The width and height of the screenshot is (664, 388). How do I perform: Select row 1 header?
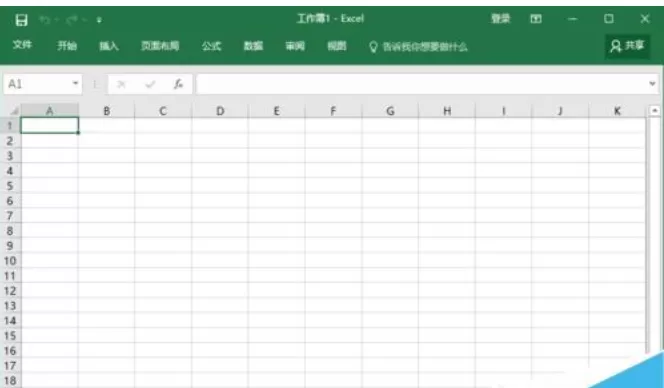[x=10, y=125]
